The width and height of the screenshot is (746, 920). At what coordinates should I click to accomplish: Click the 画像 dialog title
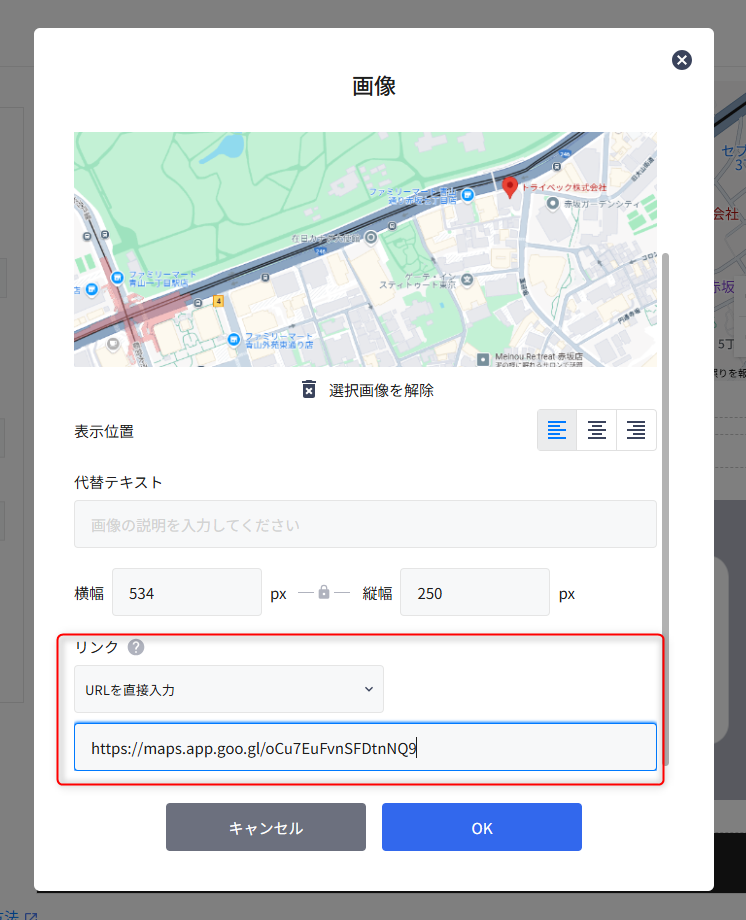click(374, 86)
